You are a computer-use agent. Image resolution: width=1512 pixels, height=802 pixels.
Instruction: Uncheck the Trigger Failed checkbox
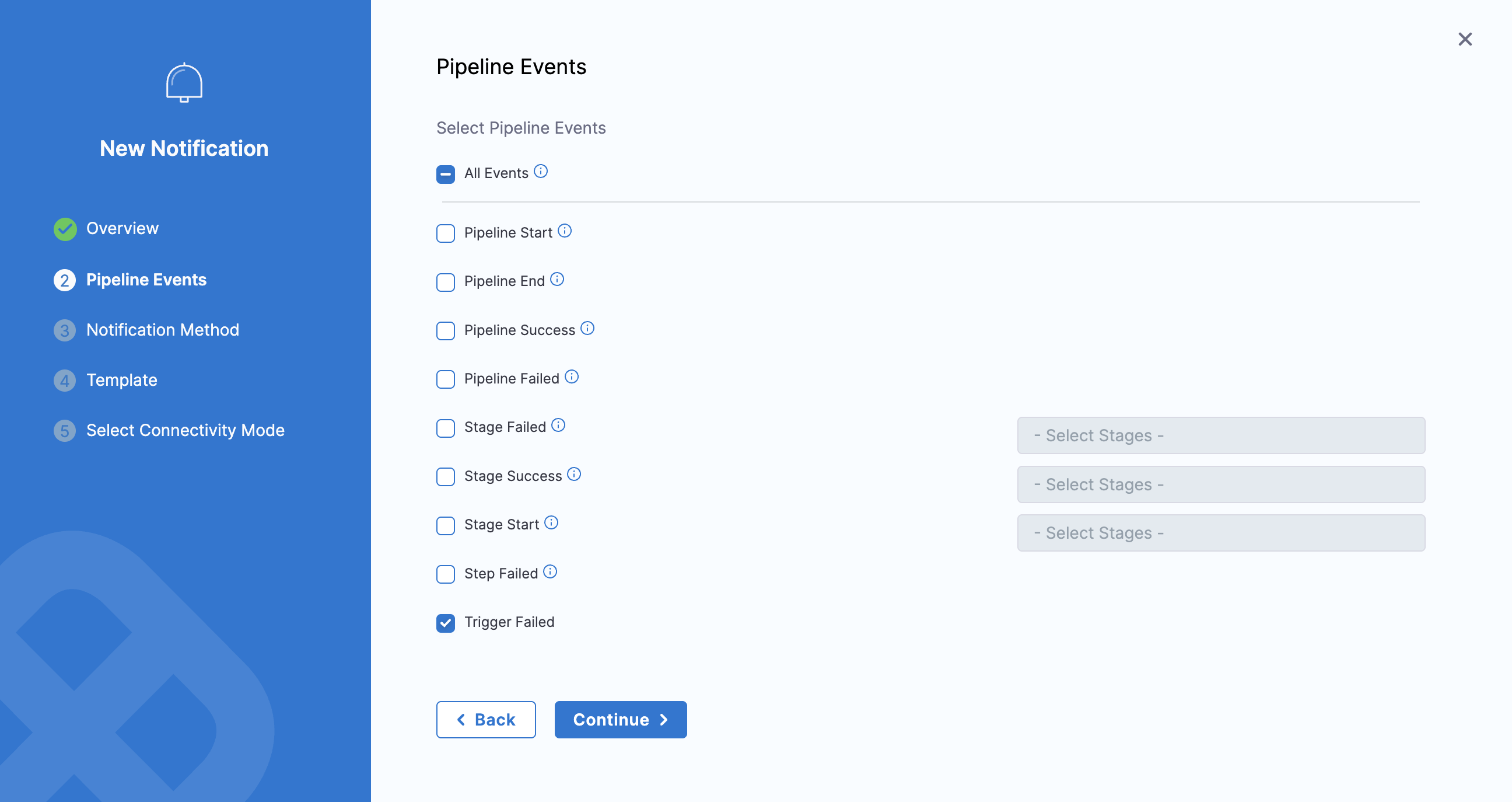[446, 623]
